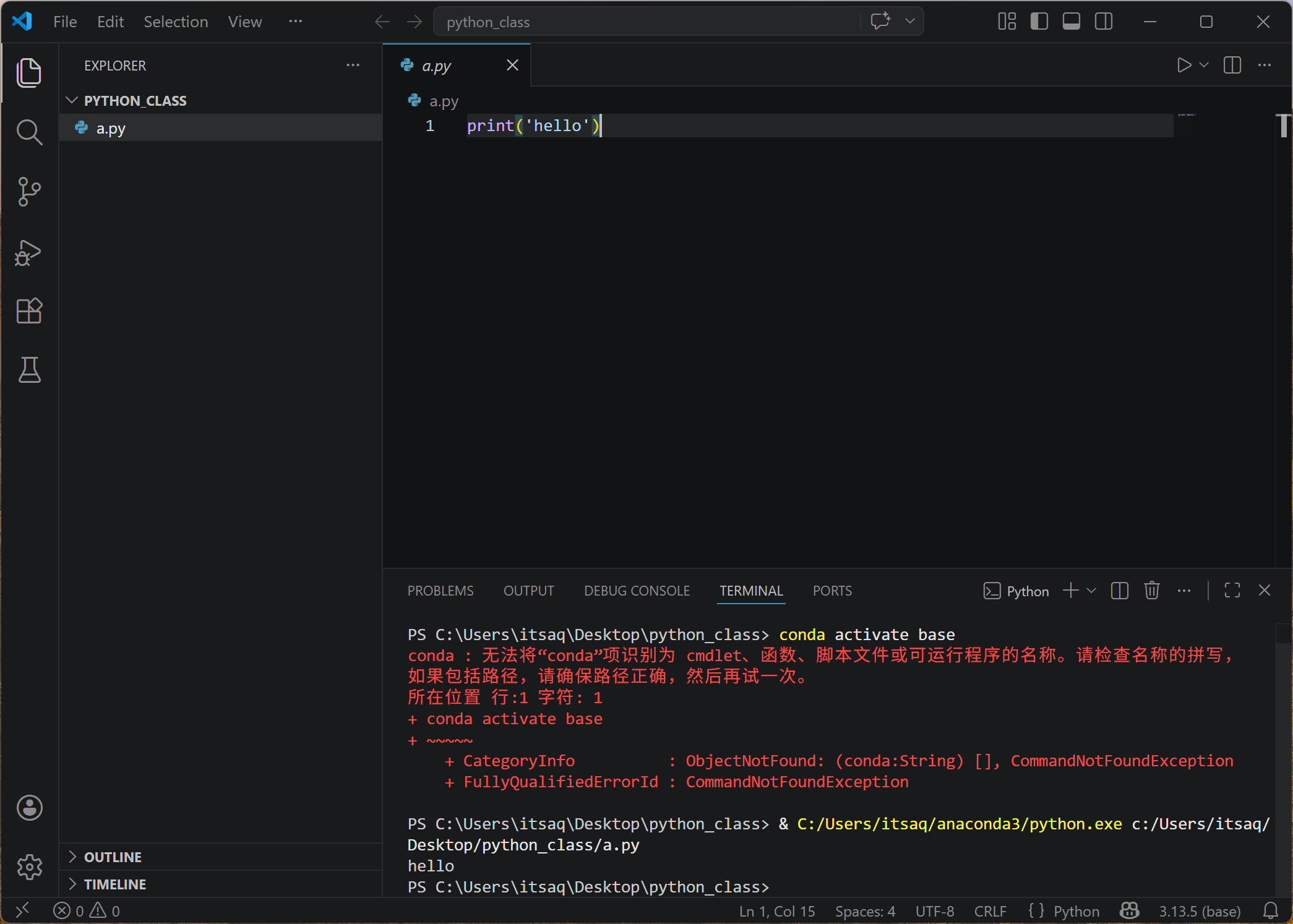Go back with navigation arrow
This screenshot has width=1293, height=924.
382,22
